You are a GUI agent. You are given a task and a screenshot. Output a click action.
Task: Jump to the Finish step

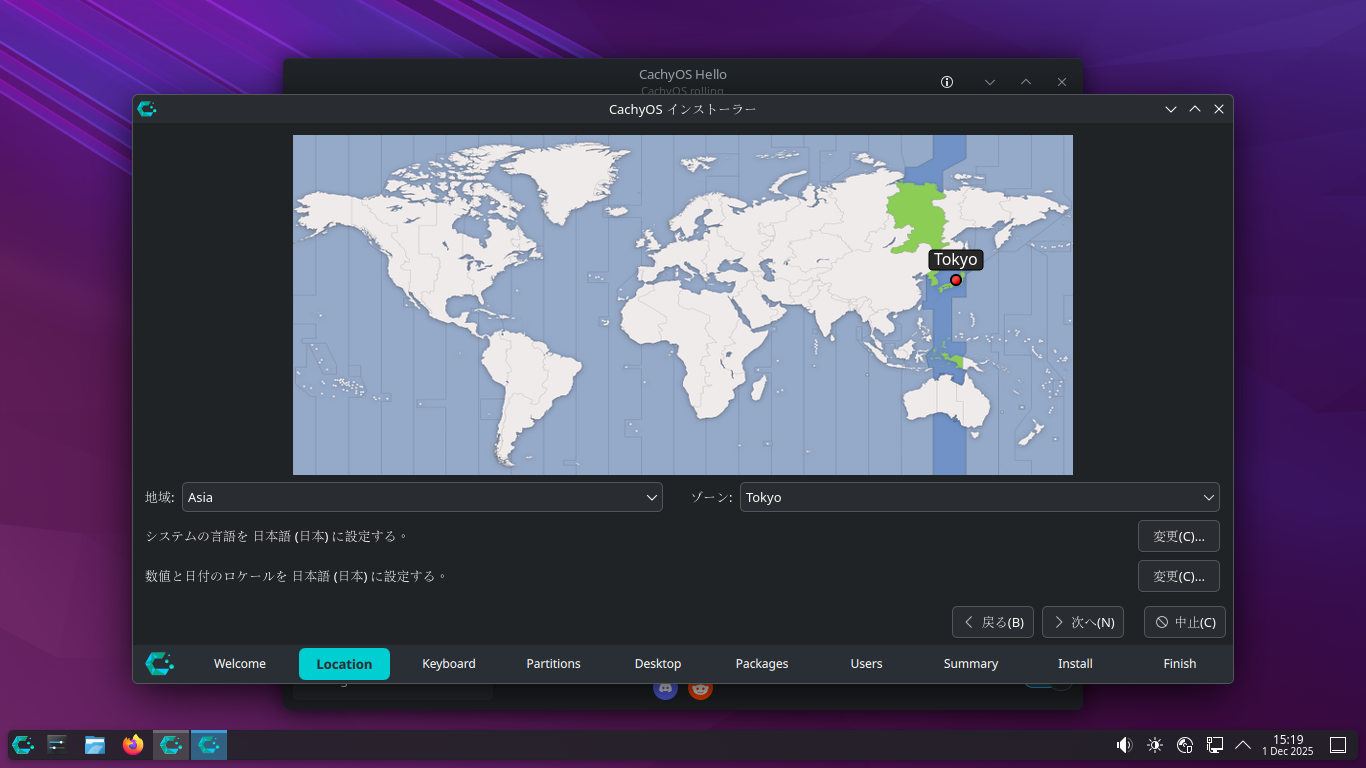1180,664
